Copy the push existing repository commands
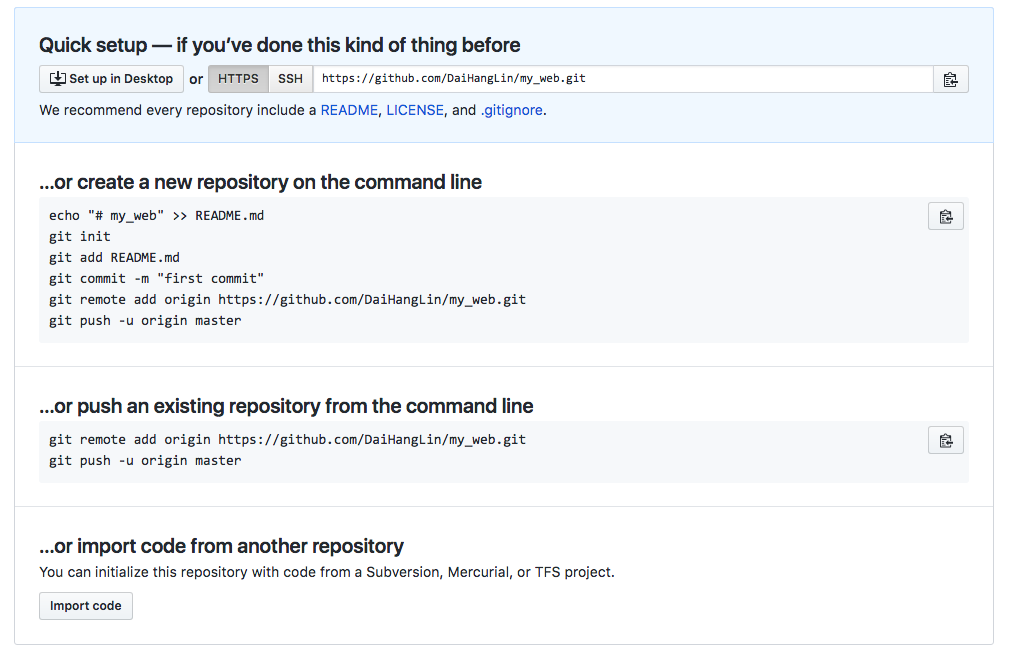 click(946, 441)
